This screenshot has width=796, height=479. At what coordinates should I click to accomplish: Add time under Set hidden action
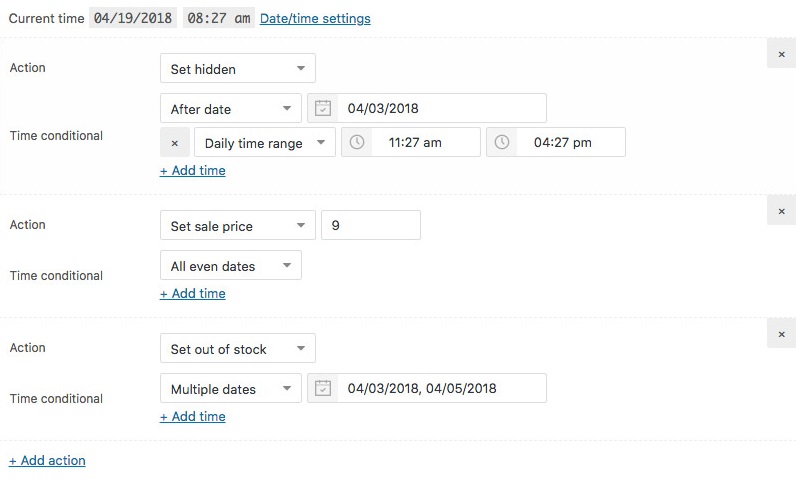(x=193, y=170)
